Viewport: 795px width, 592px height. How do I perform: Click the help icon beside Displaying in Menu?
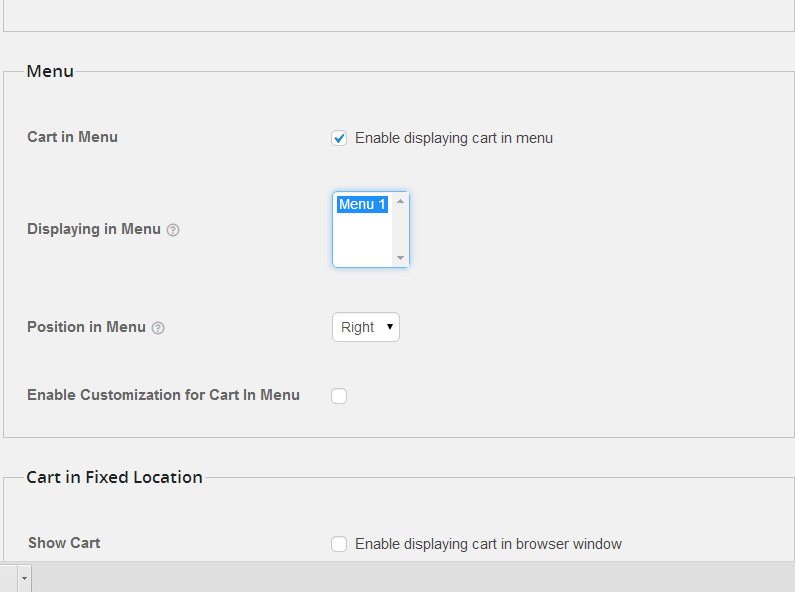173,230
